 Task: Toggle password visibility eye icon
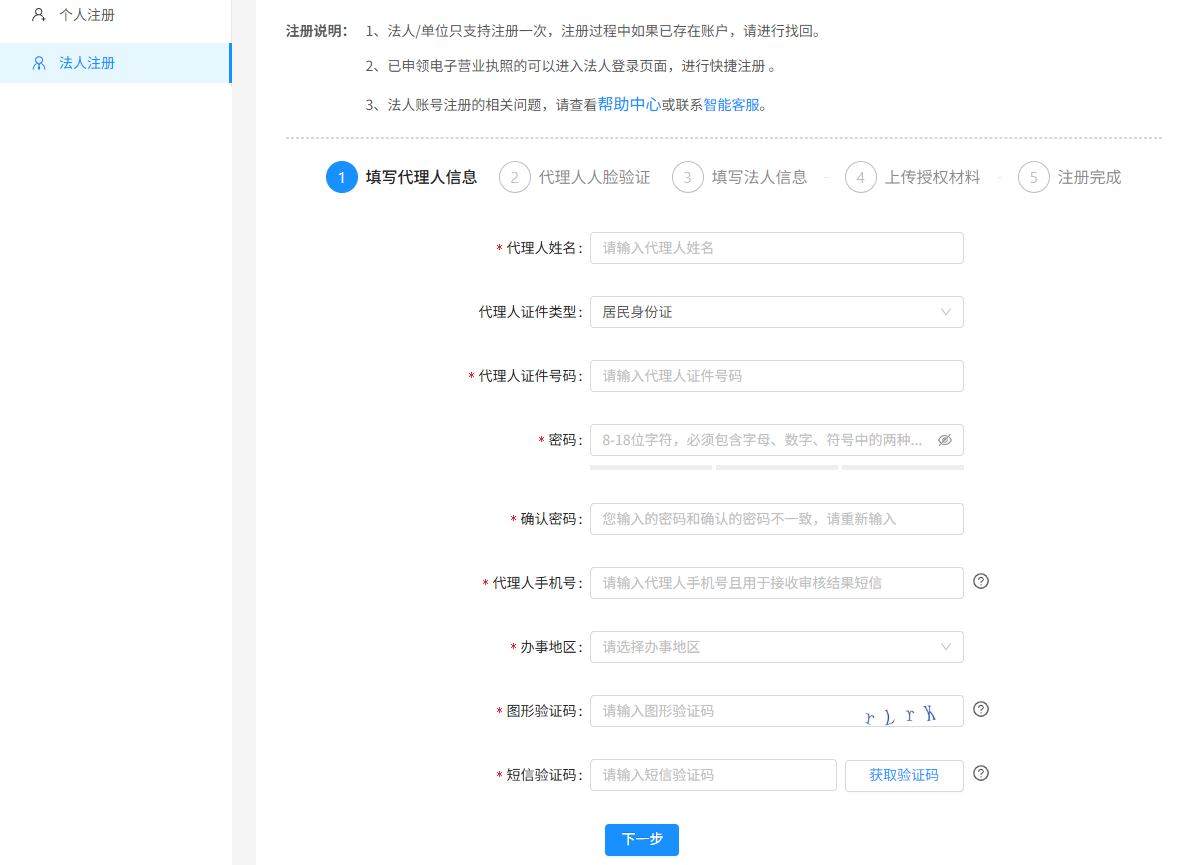[x=945, y=440]
